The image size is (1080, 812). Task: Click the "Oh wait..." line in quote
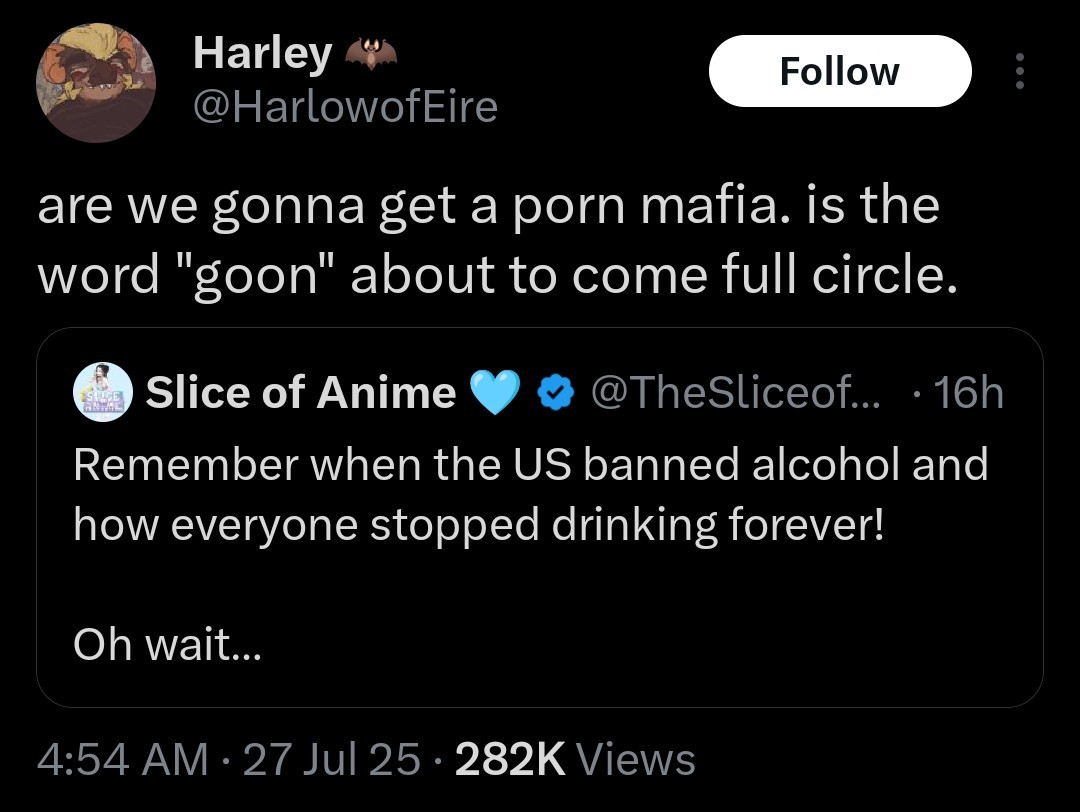click(166, 644)
